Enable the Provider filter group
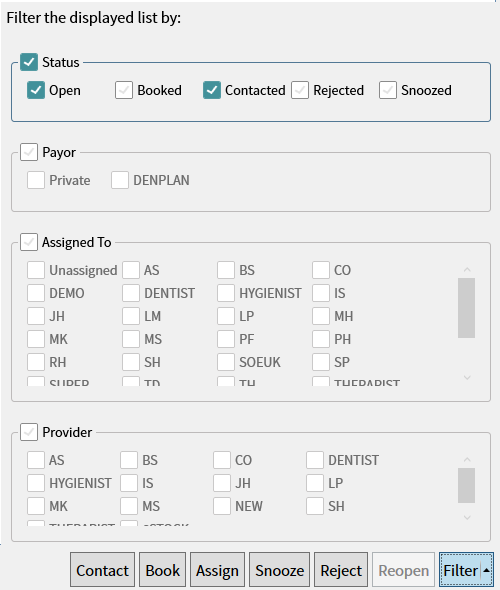500x590 pixels. (x=29, y=432)
